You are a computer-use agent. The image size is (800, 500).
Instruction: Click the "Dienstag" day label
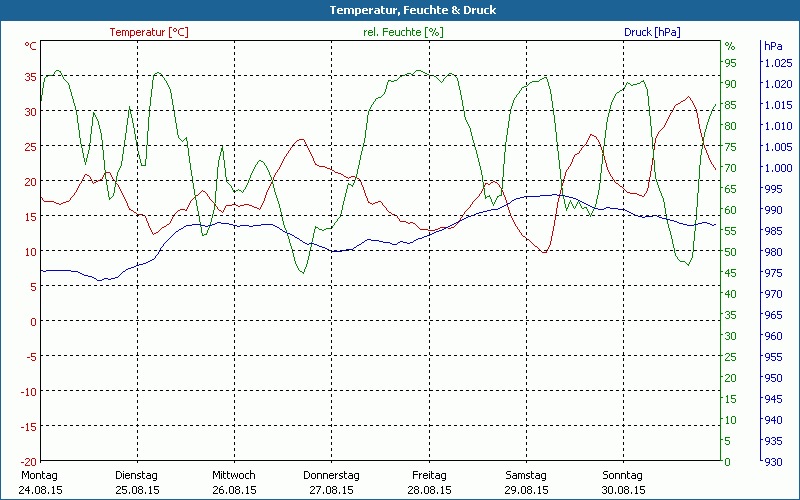coord(136,475)
